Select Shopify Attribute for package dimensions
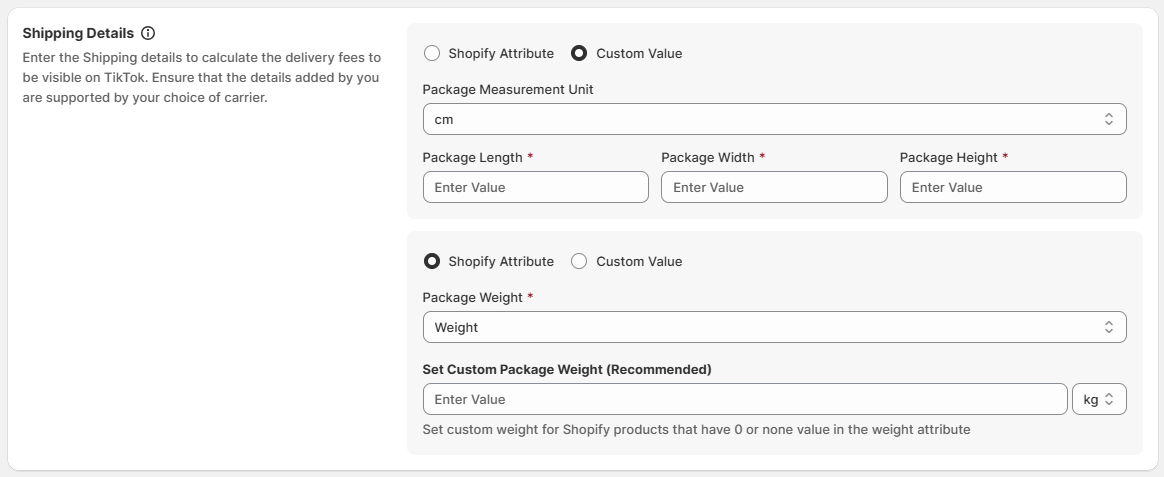Image resolution: width=1164 pixels, height=477 pixels. 432,53
